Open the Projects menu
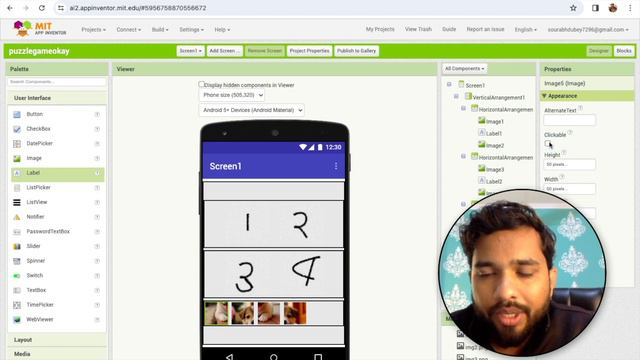This screenshot has width=640, height=360. (x=93, y=29)
